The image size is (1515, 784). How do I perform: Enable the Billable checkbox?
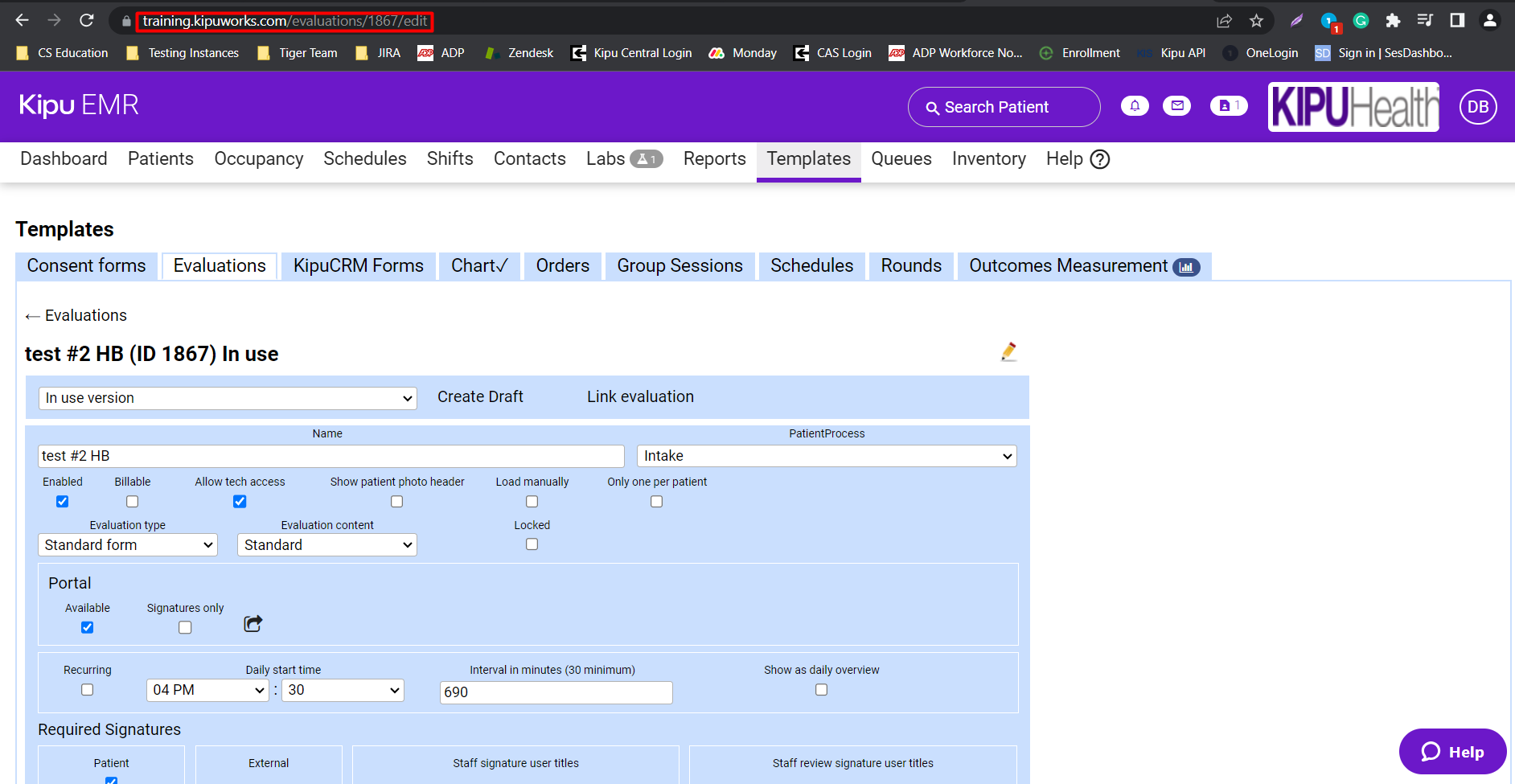point(132,501)
